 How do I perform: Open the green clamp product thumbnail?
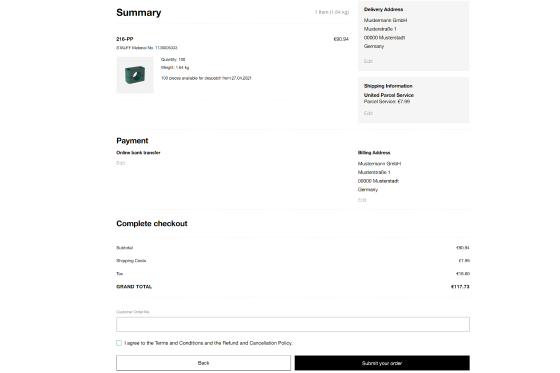click(135, 75)
